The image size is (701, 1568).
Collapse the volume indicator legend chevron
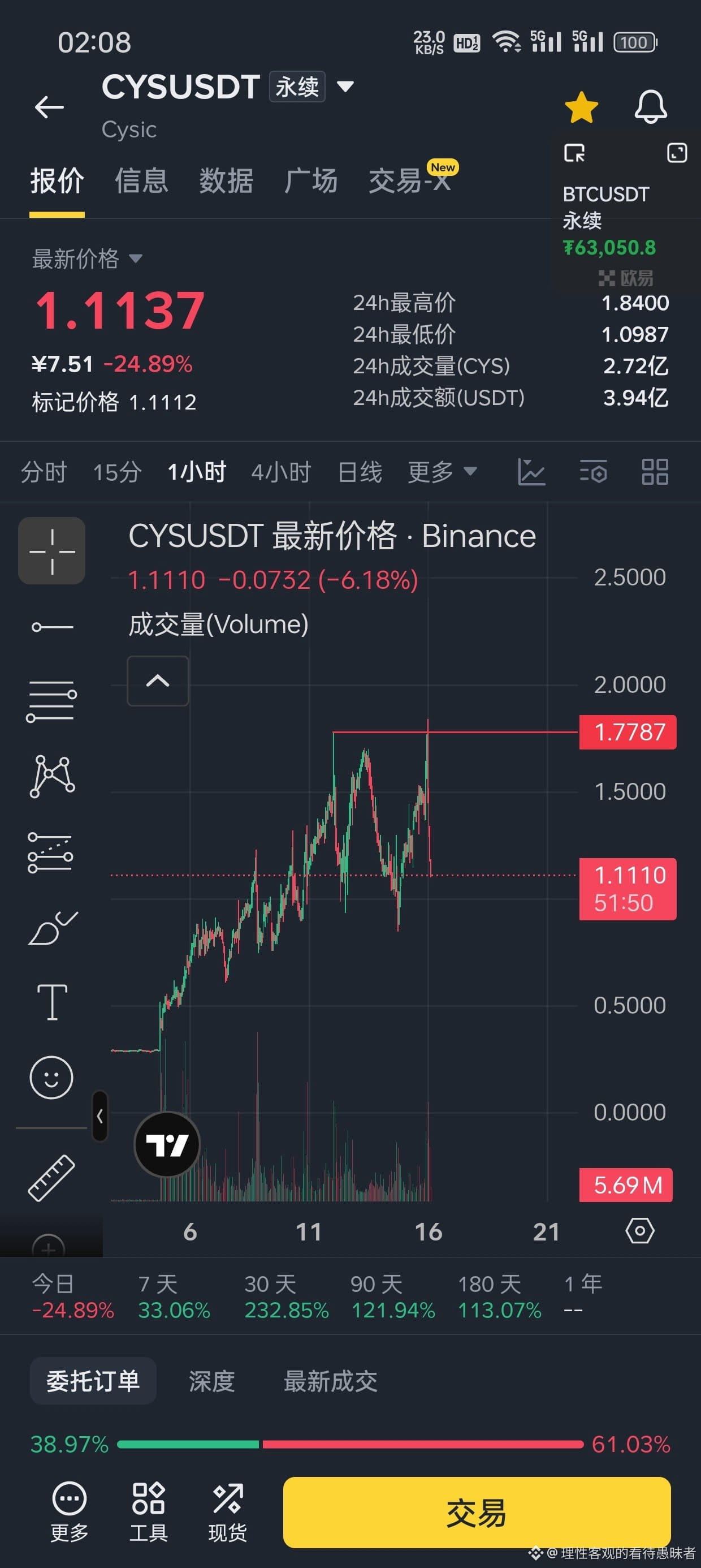tap(158, 680)
